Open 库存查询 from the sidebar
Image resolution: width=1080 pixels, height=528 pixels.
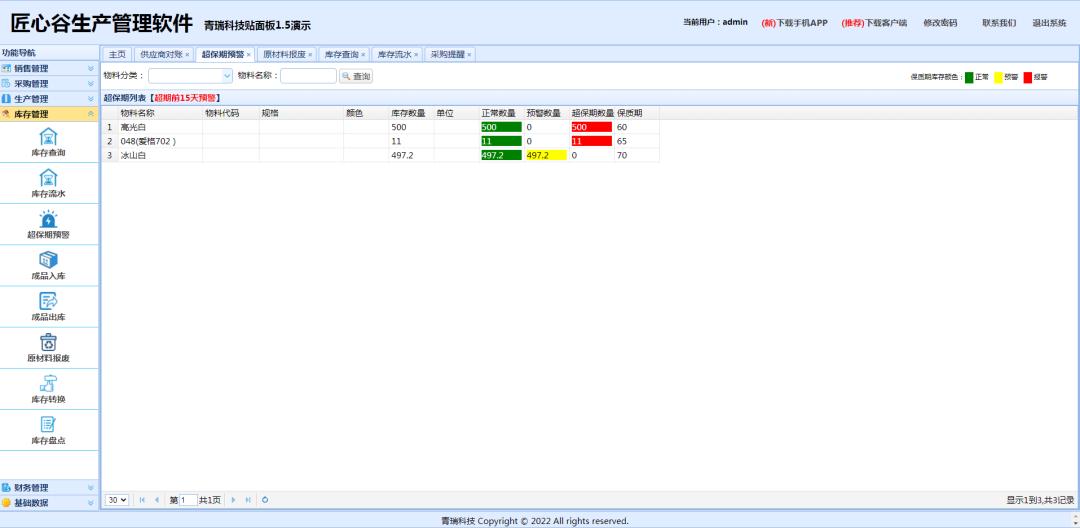pyautogui.click(x=48, y=137)
